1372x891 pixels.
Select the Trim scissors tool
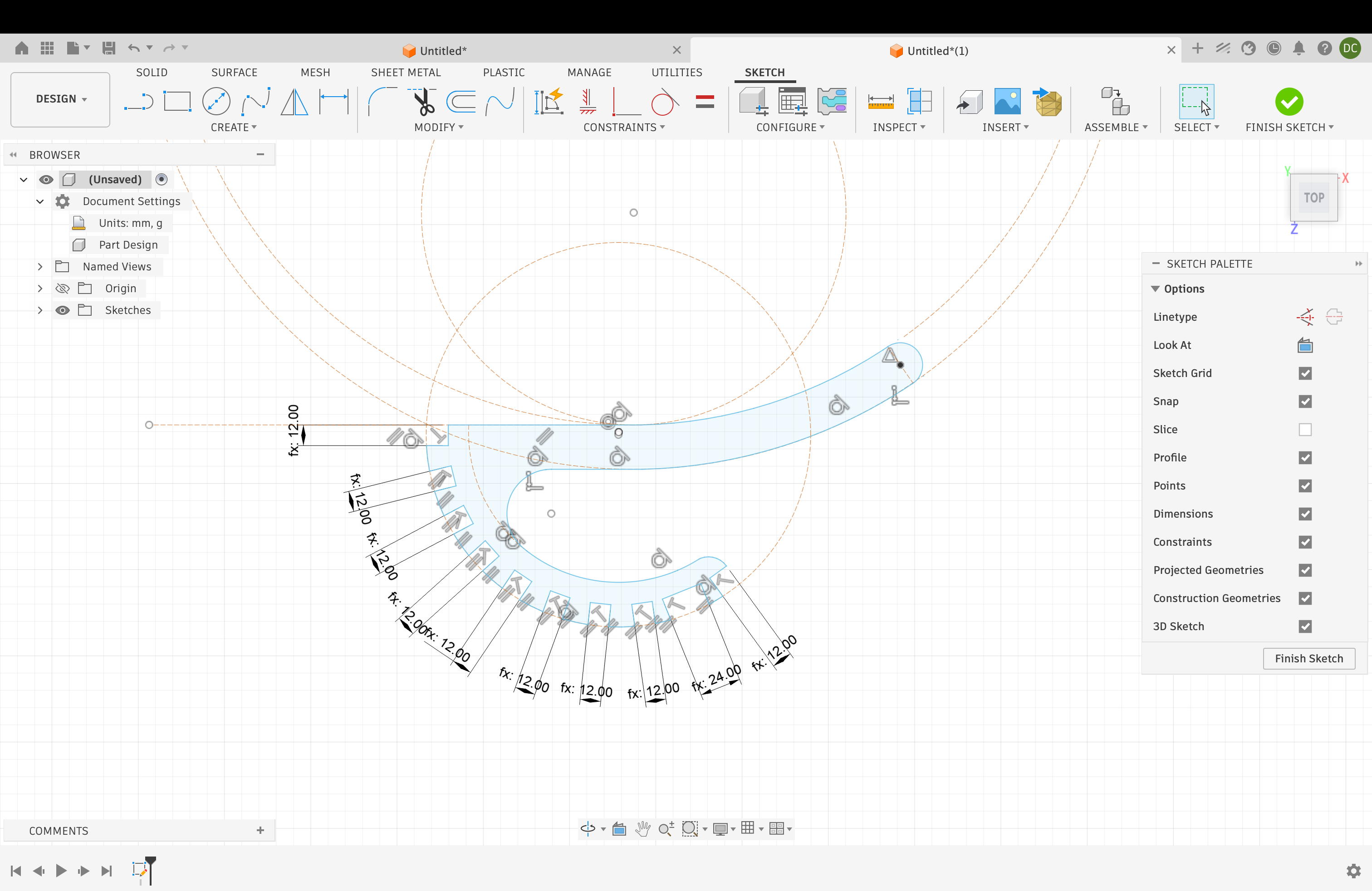coord(422,102)
